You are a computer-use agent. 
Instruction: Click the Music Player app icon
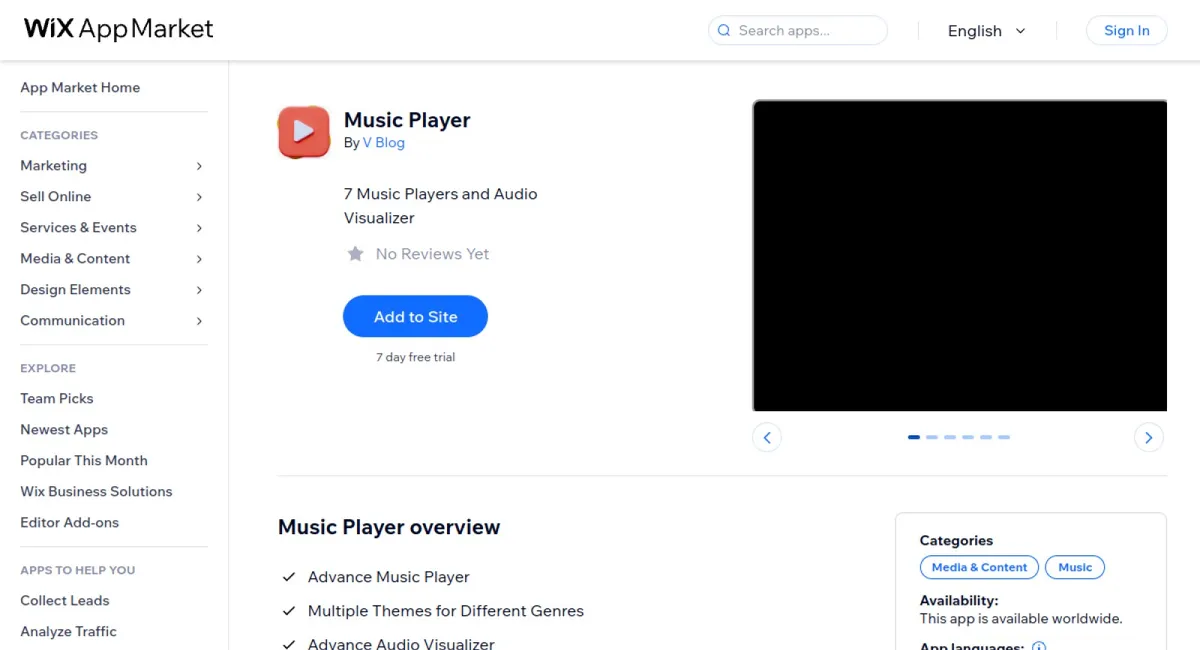pyautogui.click(x=304, y=132)
